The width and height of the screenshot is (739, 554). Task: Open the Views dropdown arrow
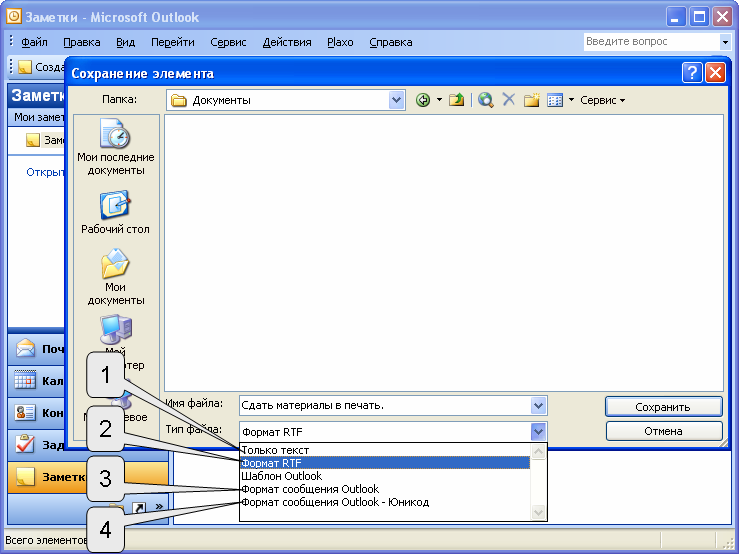(x=571, y=100)
